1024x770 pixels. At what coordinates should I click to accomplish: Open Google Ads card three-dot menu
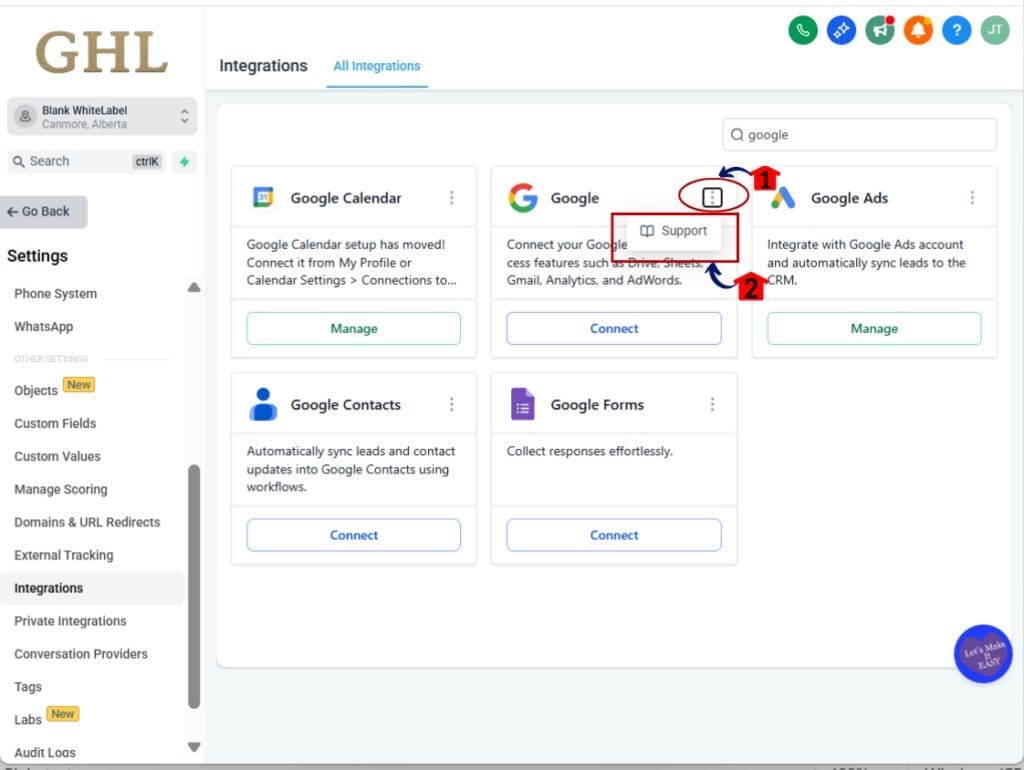point(972,197)
